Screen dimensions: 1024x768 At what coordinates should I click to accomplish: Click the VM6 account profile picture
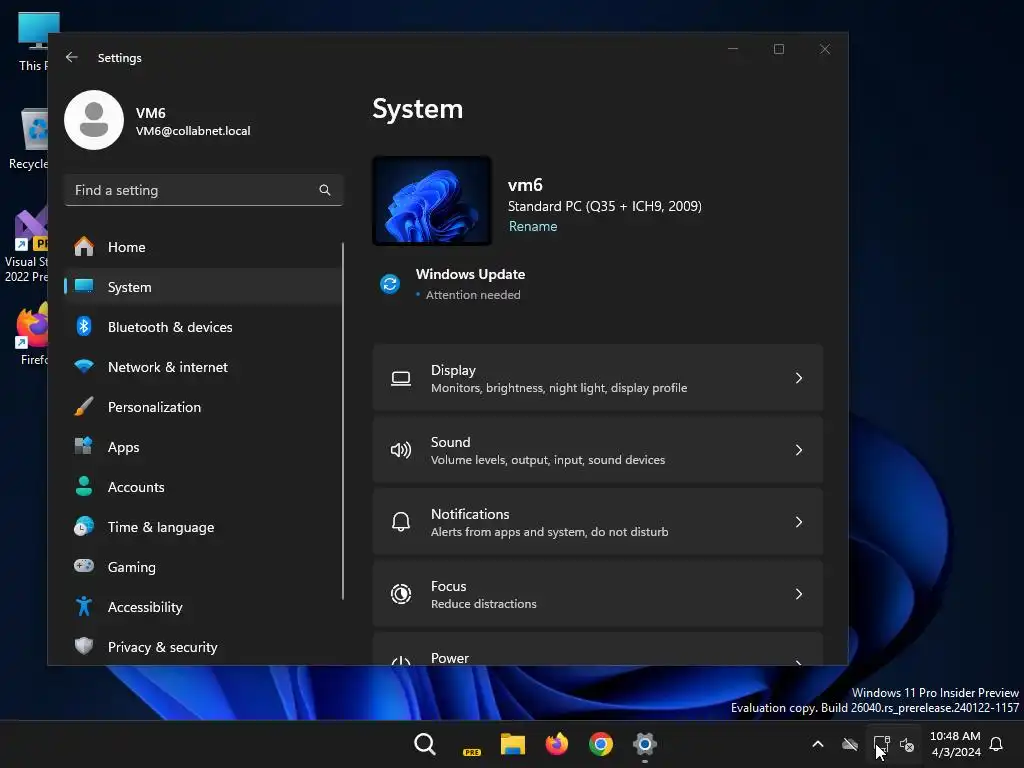click(x=94, y=120)
